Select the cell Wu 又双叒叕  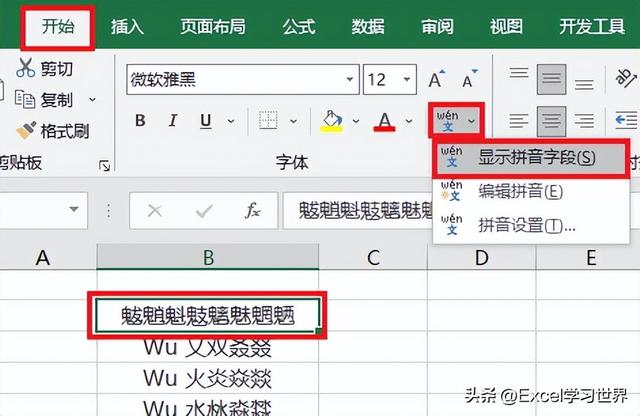pos(208,348)
